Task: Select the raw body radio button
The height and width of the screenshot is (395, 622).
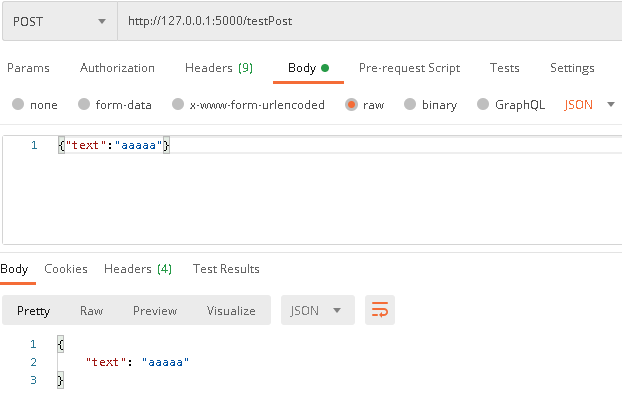Action: pyautogui.click(x=351, y=104)
